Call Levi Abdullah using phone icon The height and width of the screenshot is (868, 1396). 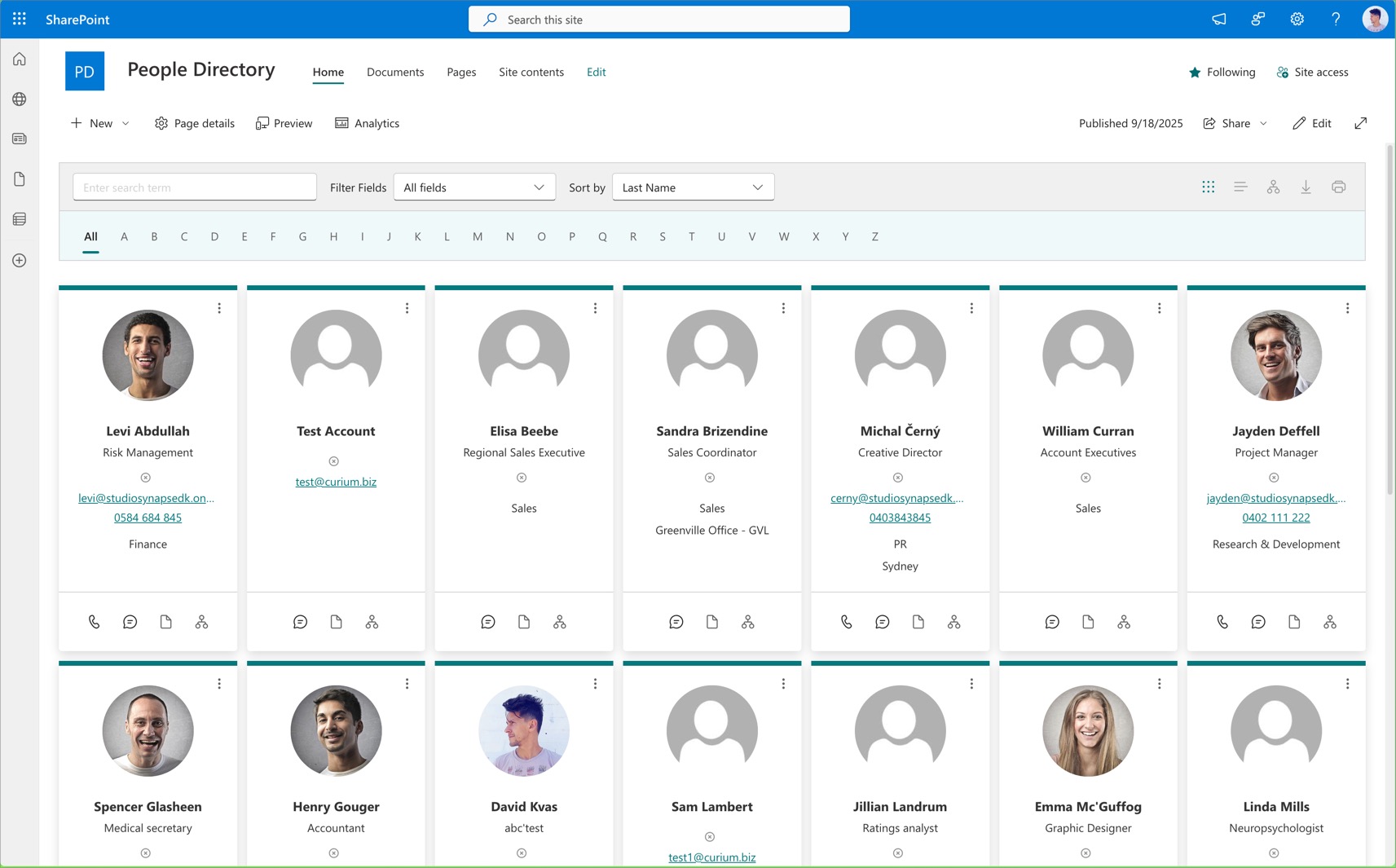pos(95,622)
